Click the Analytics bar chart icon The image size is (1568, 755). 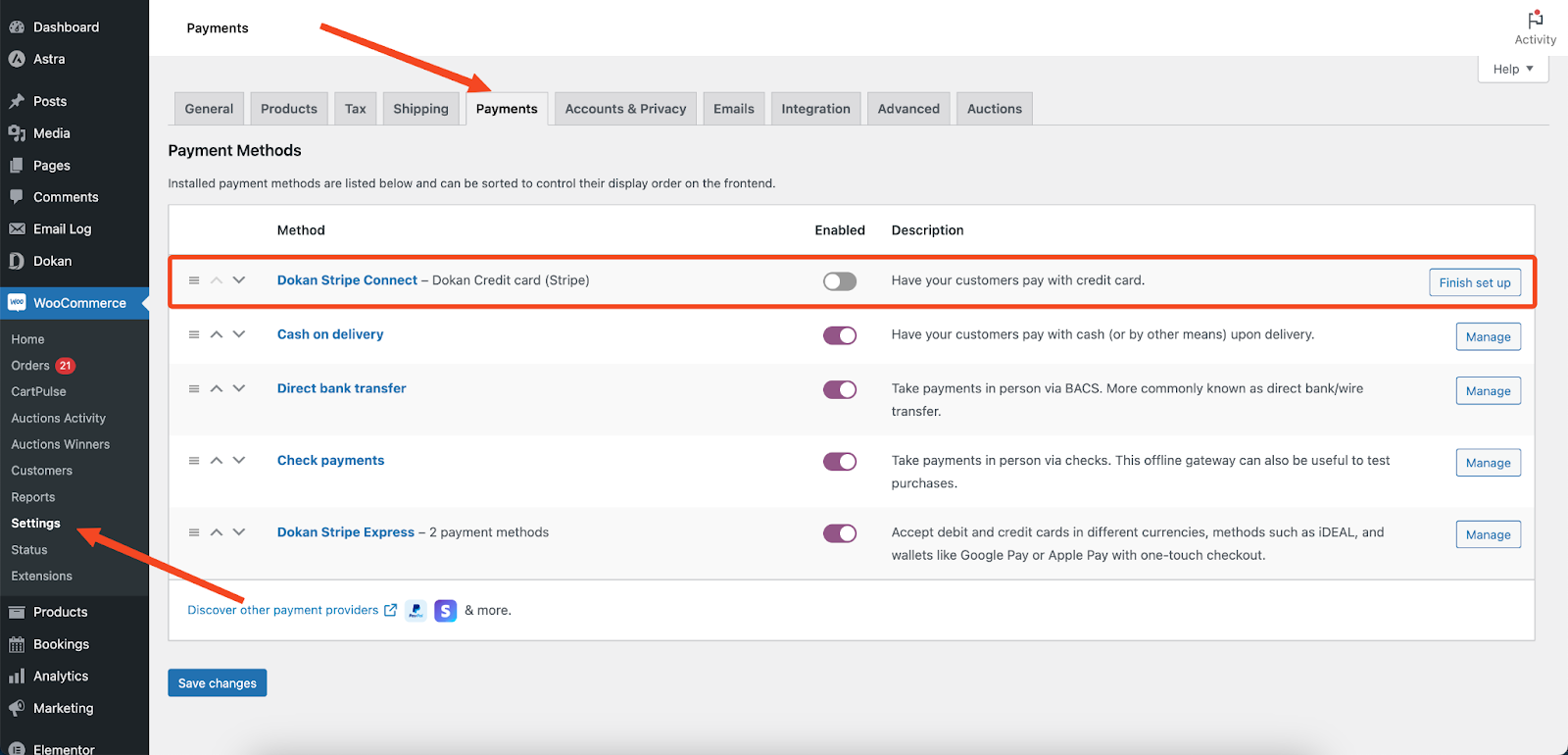[17, 677]
